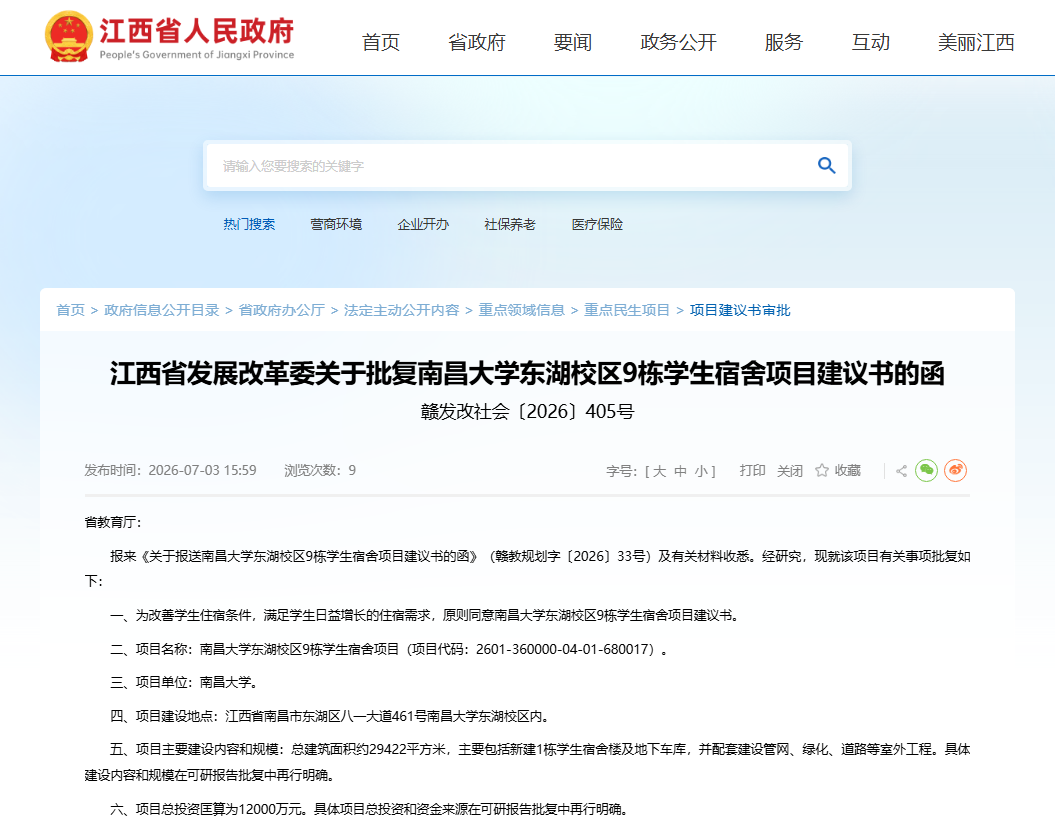Click 关闭 to close the page
This screenshot has width=1055, height=830.
pyautogui.click(x=790, y=470)
